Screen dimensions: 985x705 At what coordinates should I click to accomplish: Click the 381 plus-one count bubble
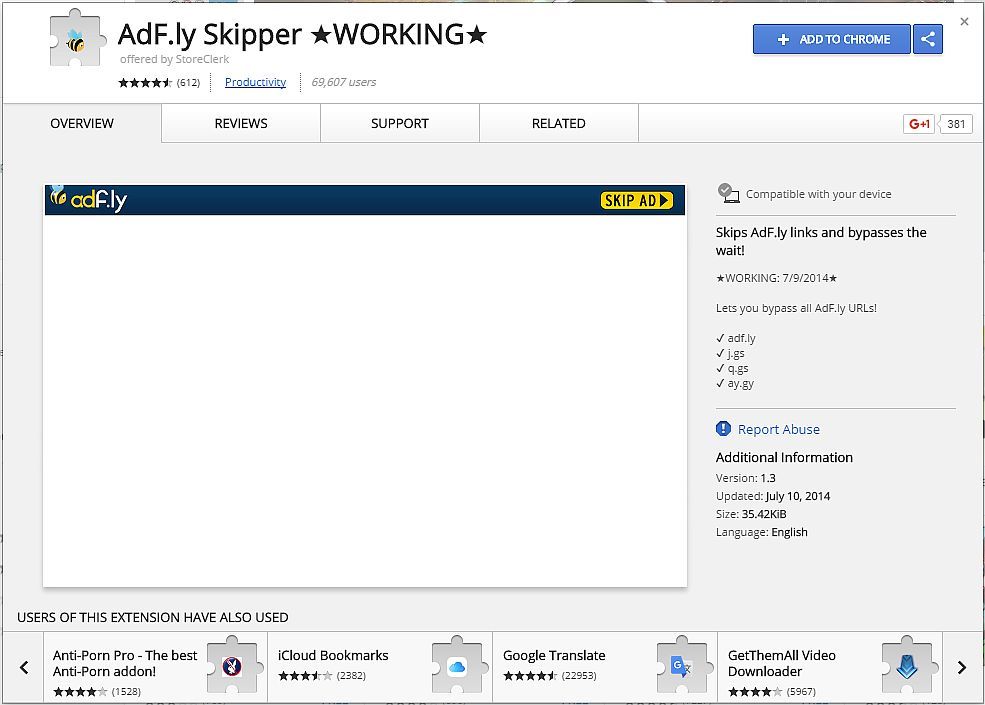click(x=955, y=124)
